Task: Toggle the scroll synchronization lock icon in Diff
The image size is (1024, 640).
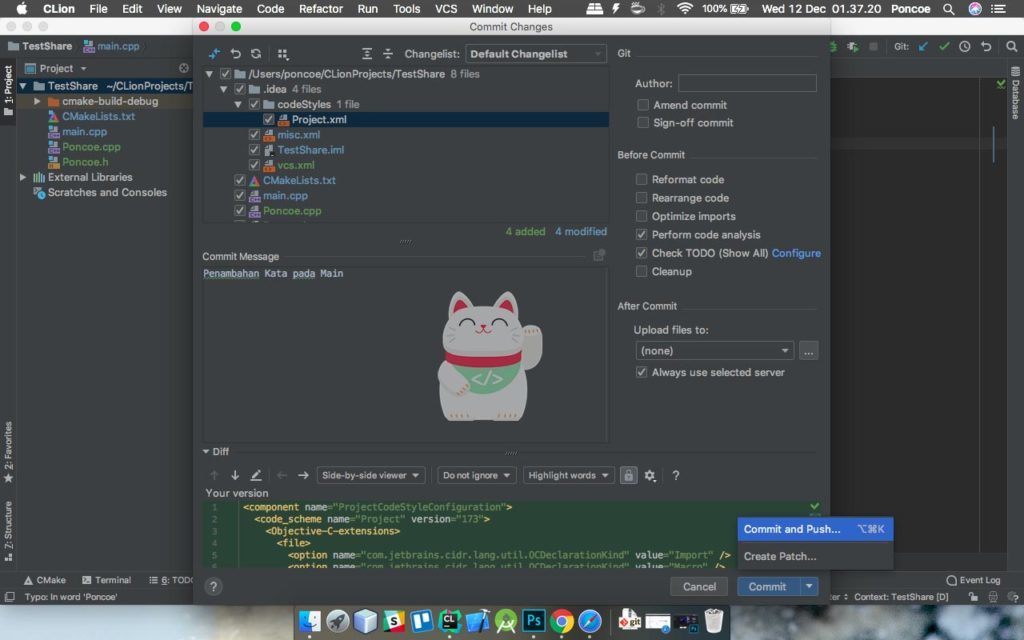Action: (x=628, y=475)
